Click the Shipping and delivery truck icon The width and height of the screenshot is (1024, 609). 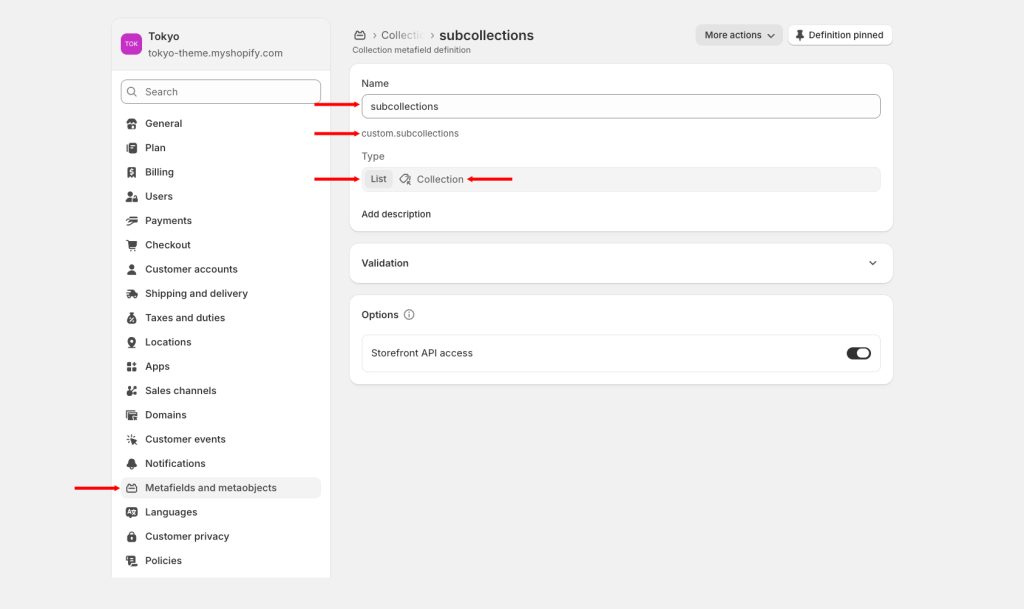(131, 294)
